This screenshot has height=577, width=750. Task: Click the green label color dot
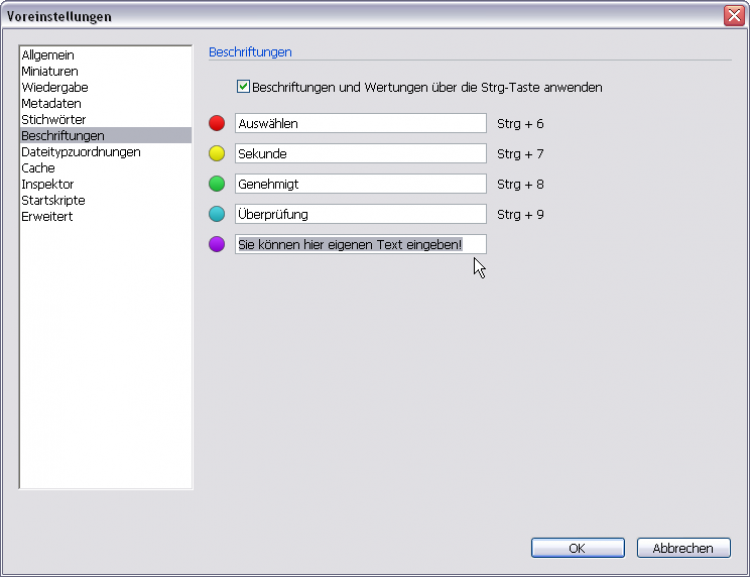217,184
